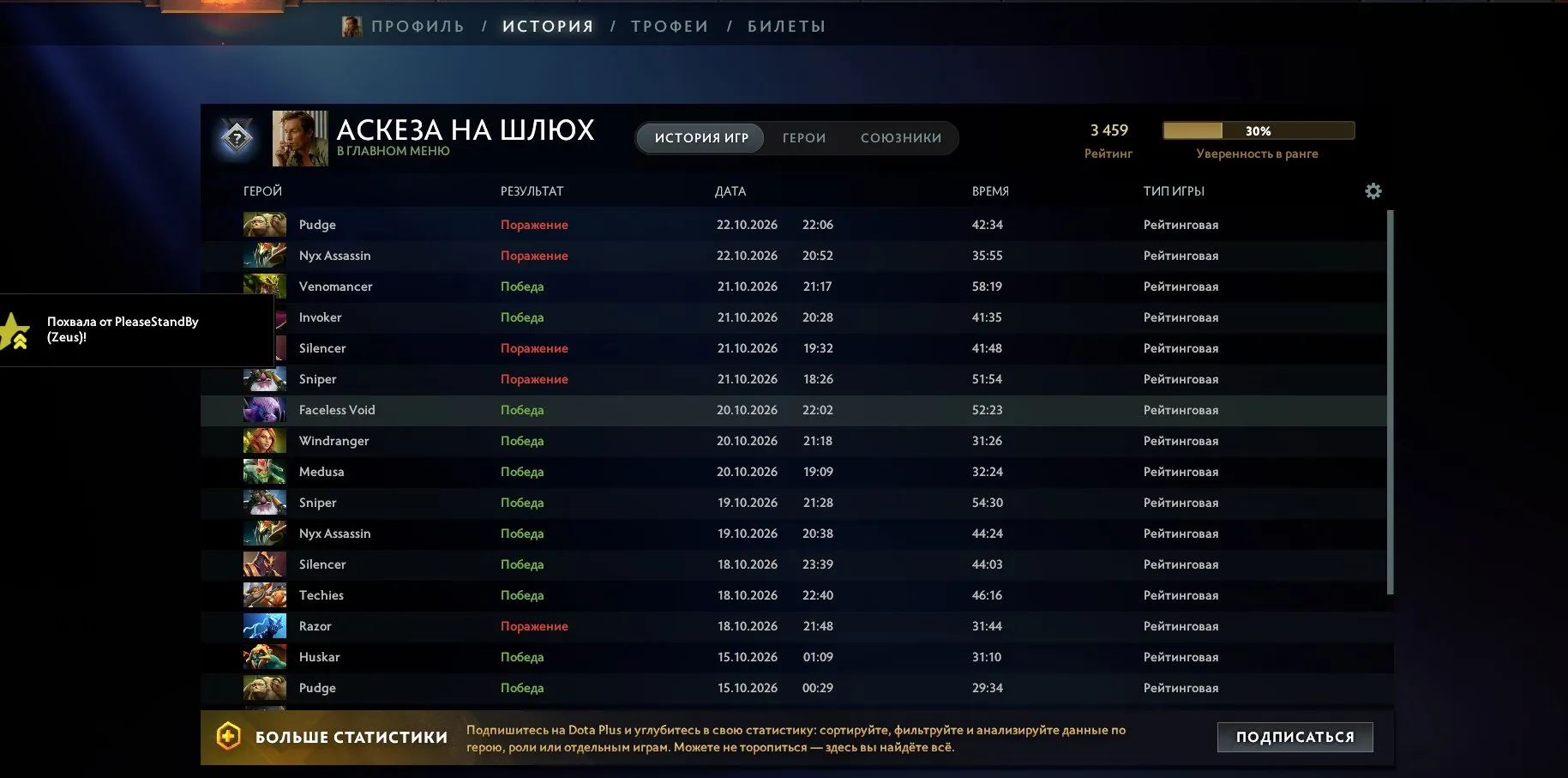Click the Huskar hero icon
This screenshot has height=778, width=1568.
tap(265, 657)
